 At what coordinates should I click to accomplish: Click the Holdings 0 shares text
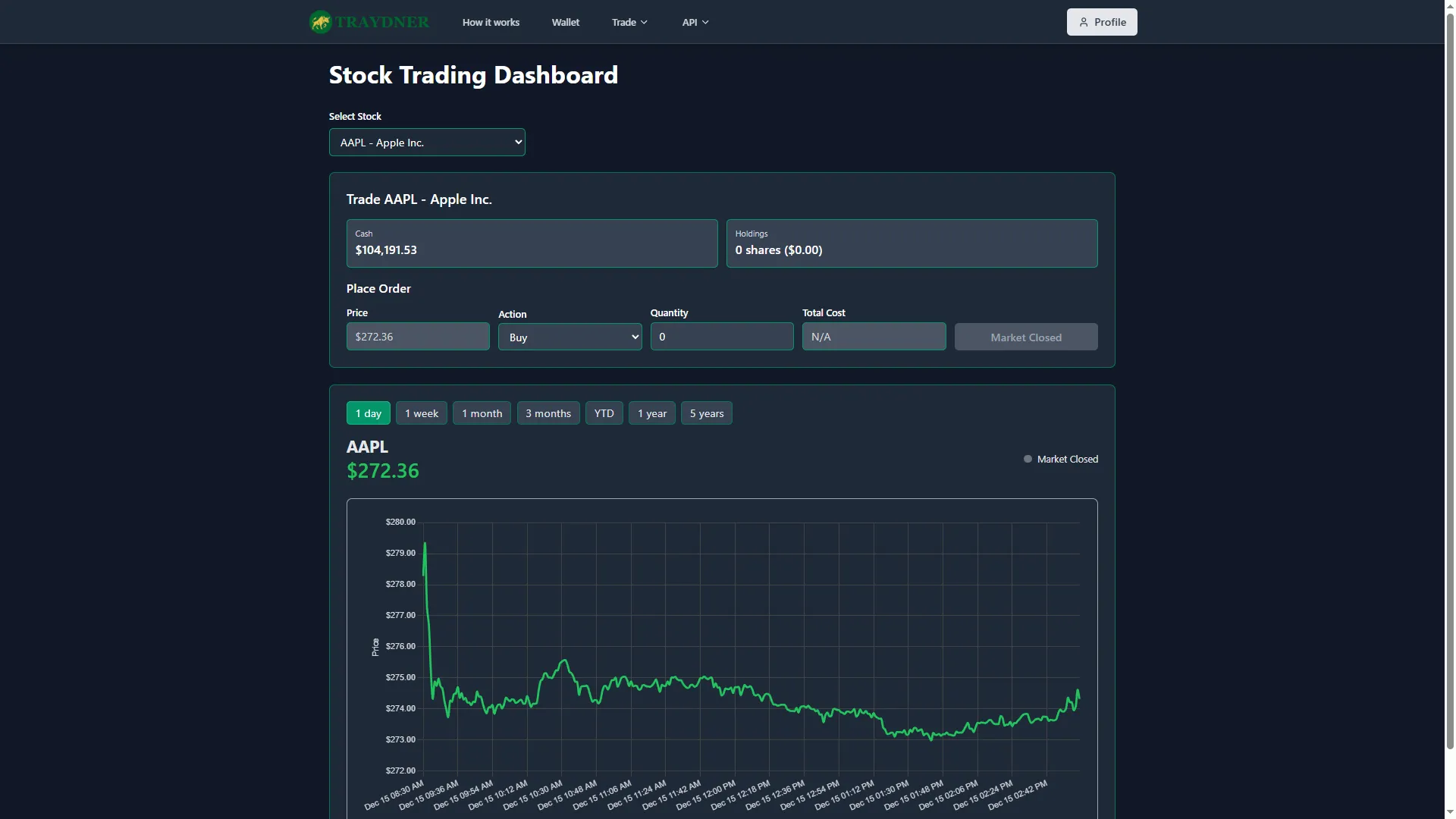pyautogui.click(x=779, y=250)
